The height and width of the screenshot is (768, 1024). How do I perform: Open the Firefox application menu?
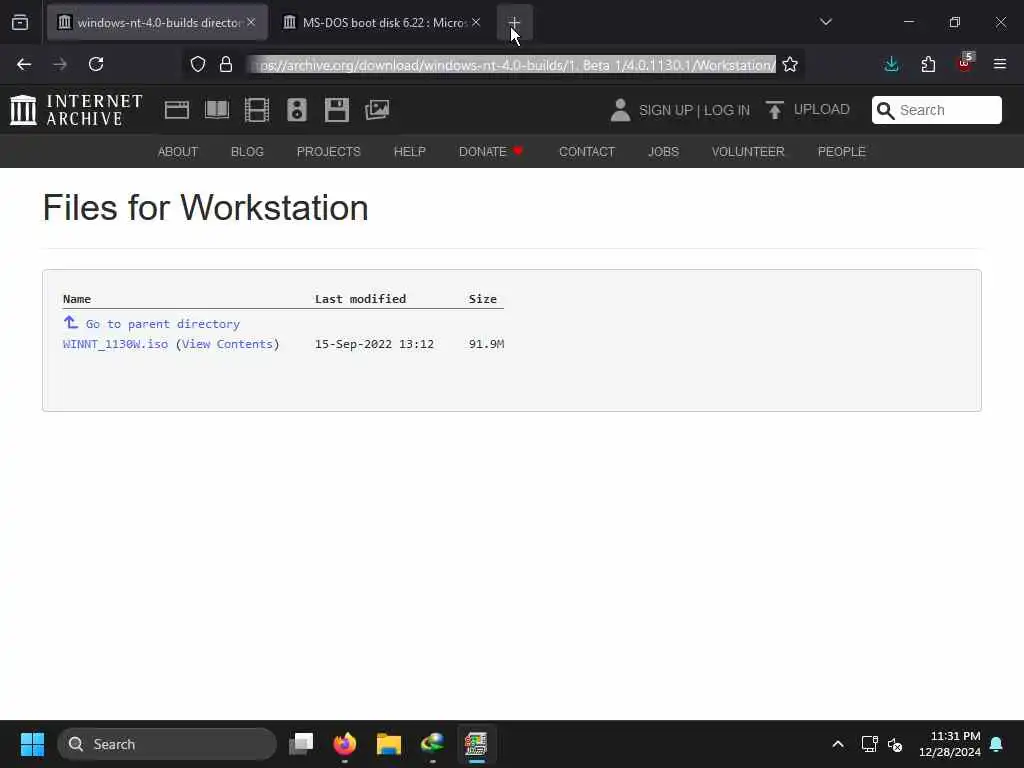(1000, 64)
